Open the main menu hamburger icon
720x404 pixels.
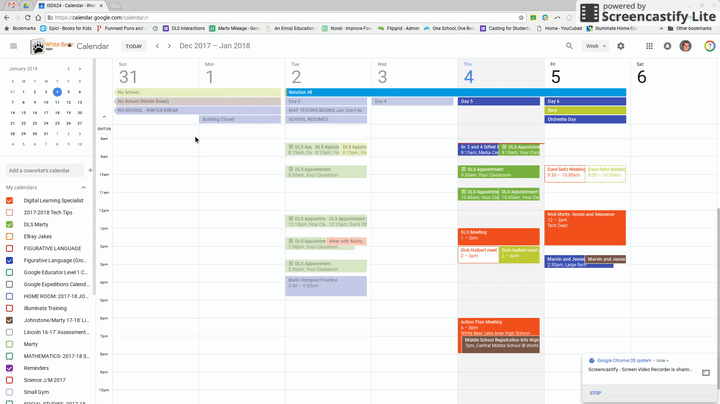point(12,46)
